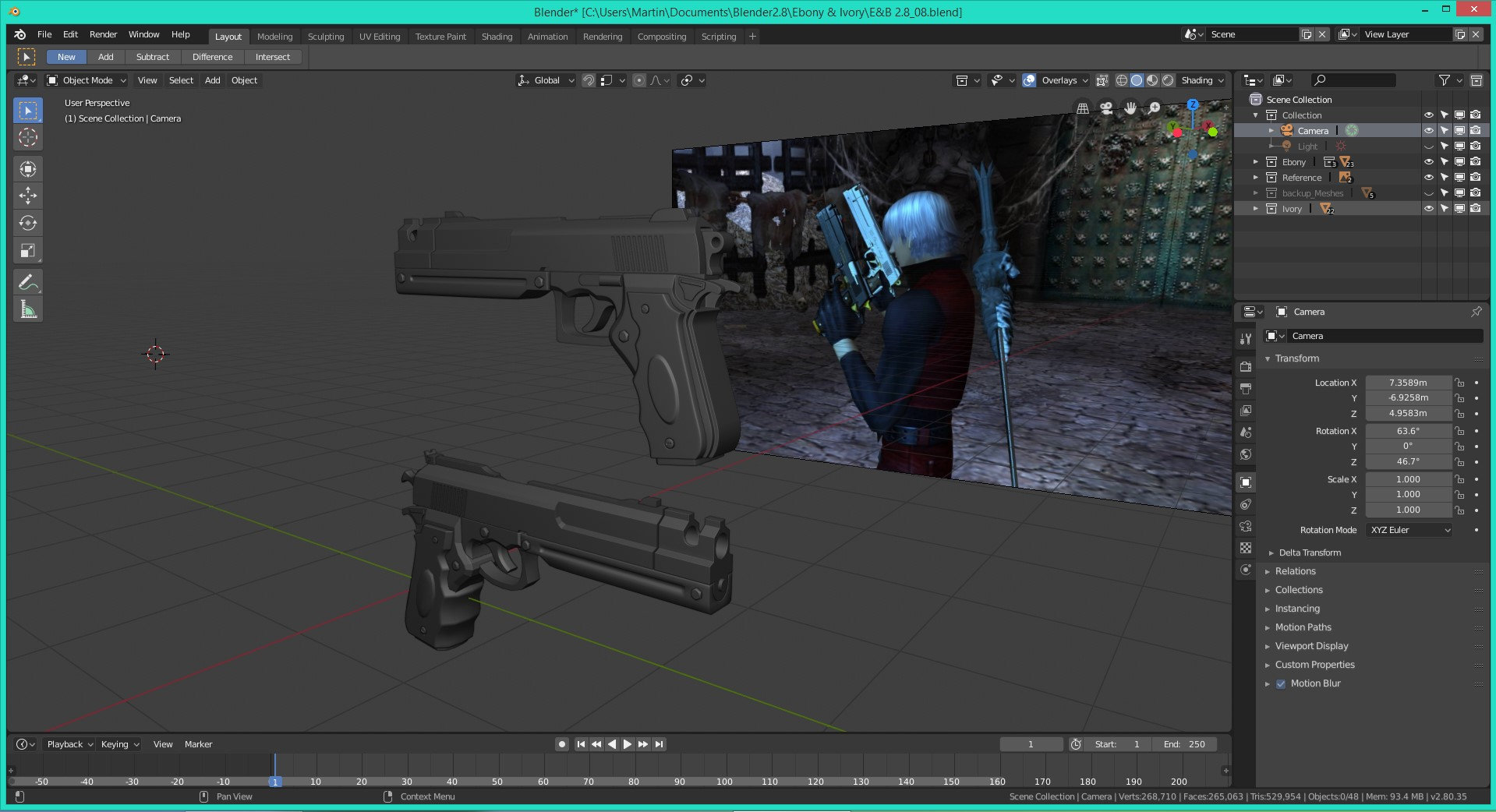The height and width of the screenshot is (812, 1496).
Task: Toggle the Overlays display button
Action: tap(1029, 80)
